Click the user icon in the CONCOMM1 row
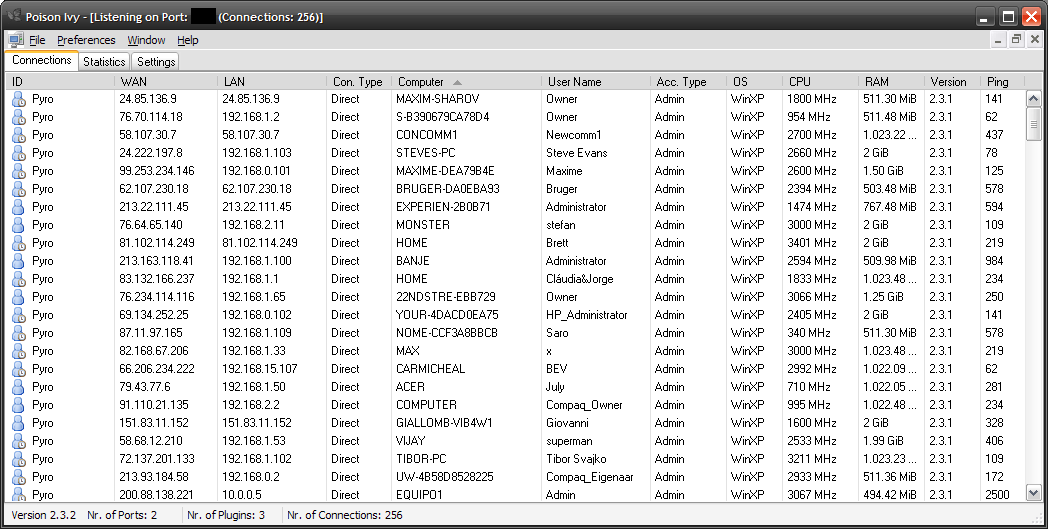 click(x=19, y=135)
